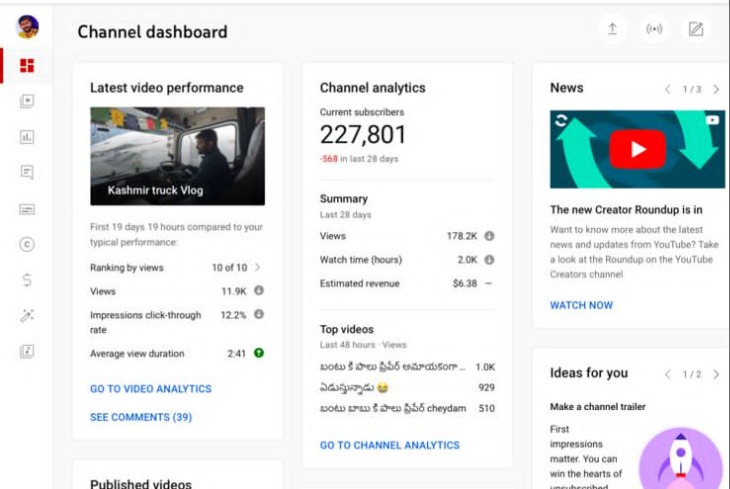Open the top video with 1.0K views
This screenshot has width=730, height=489.
point(392,367)
